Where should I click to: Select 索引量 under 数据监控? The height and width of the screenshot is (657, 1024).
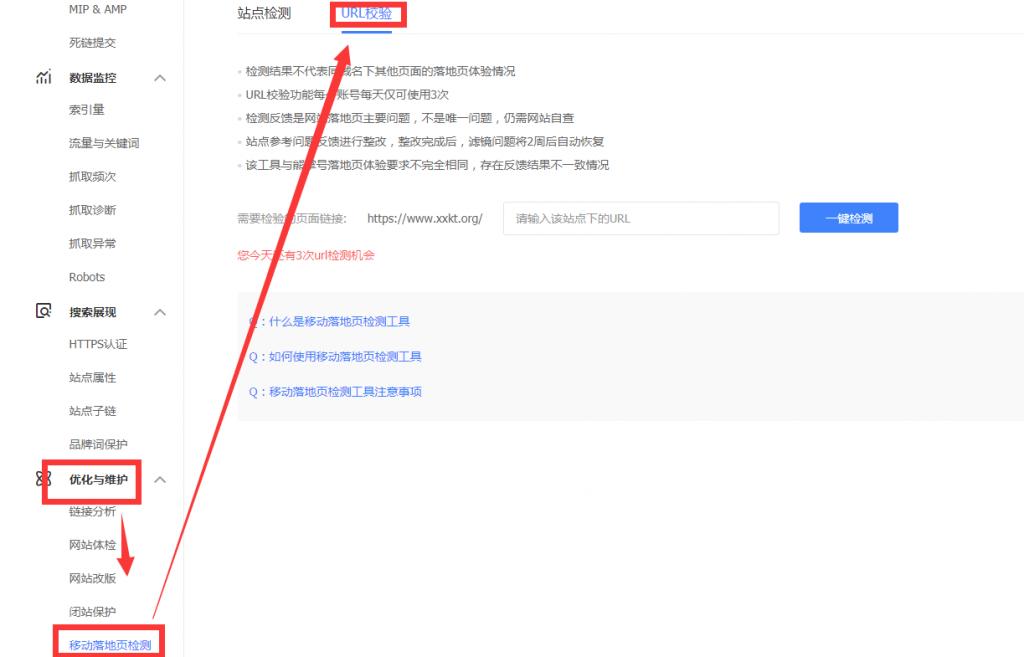pos(88,110)
